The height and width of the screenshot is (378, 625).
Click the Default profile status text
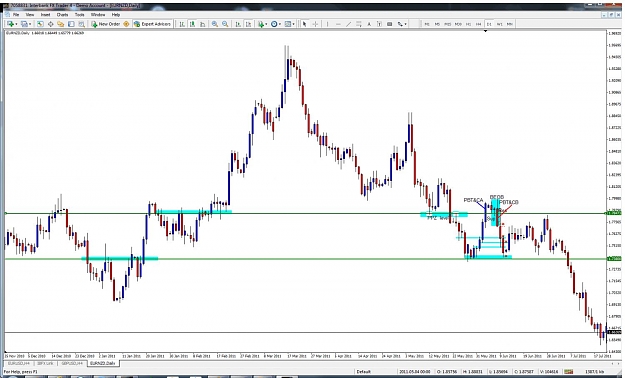(364, 372)
